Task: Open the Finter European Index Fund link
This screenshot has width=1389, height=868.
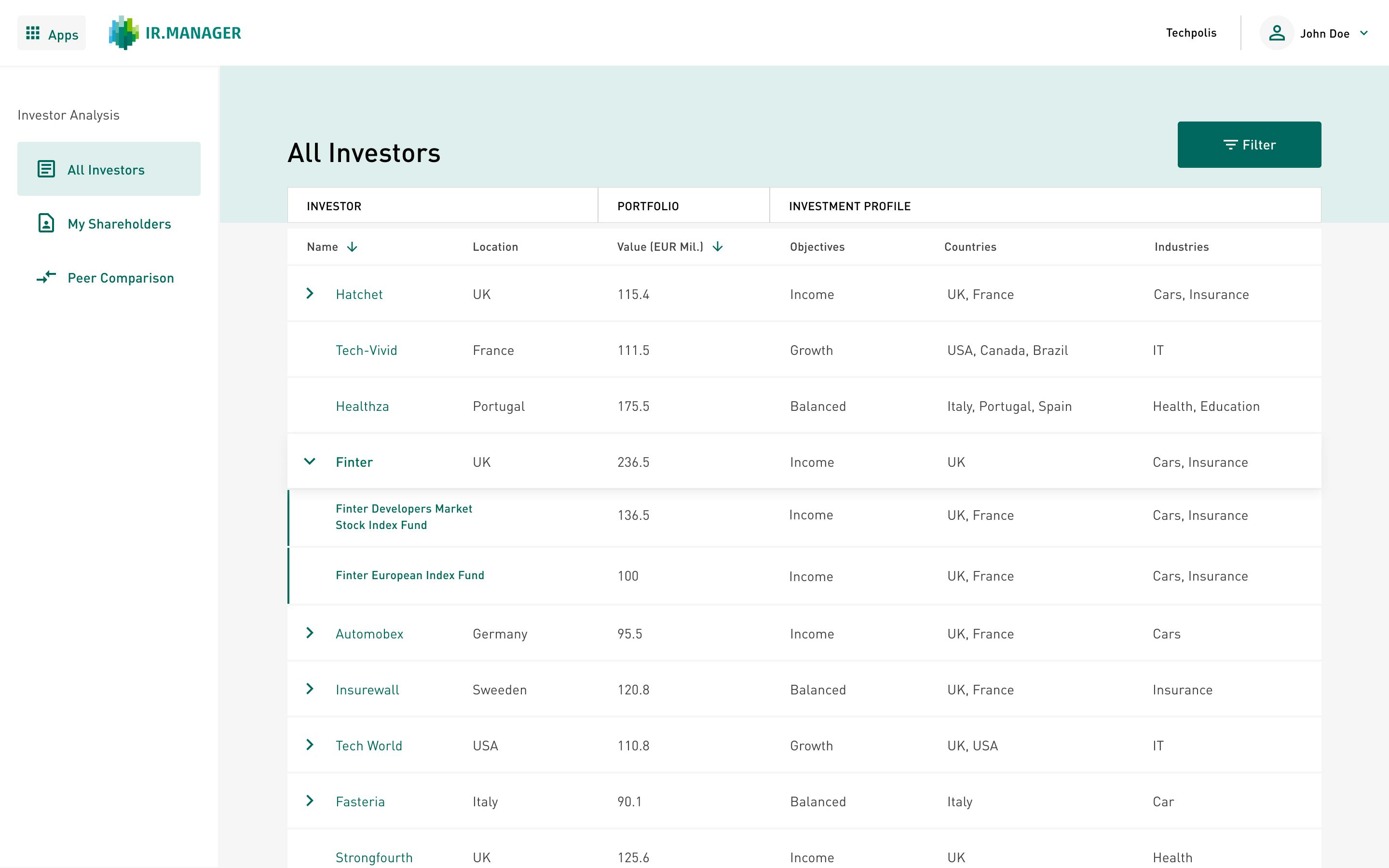Action: click(x=409, y=575)
